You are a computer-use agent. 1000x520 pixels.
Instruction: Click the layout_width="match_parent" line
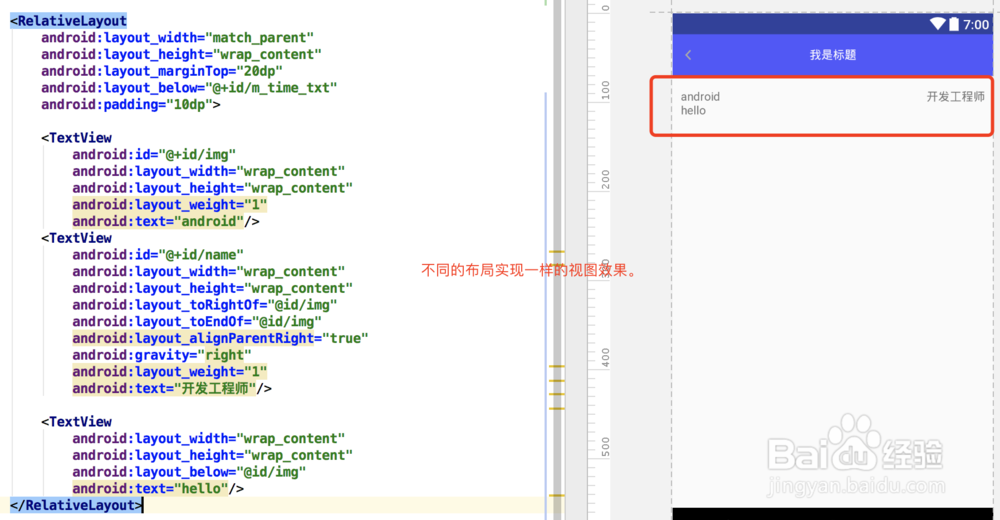pyautogui.click(x=177, y=38)
